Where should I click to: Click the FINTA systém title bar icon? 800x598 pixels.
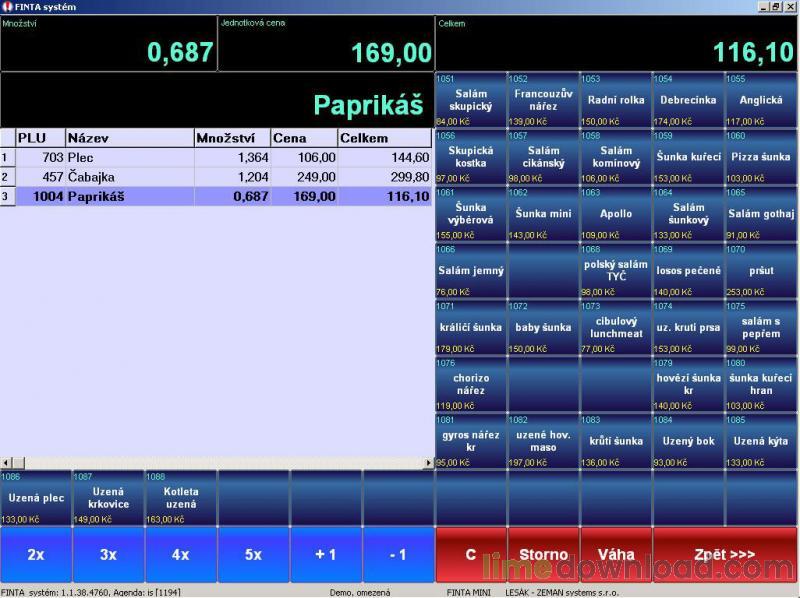pos(7,6)
